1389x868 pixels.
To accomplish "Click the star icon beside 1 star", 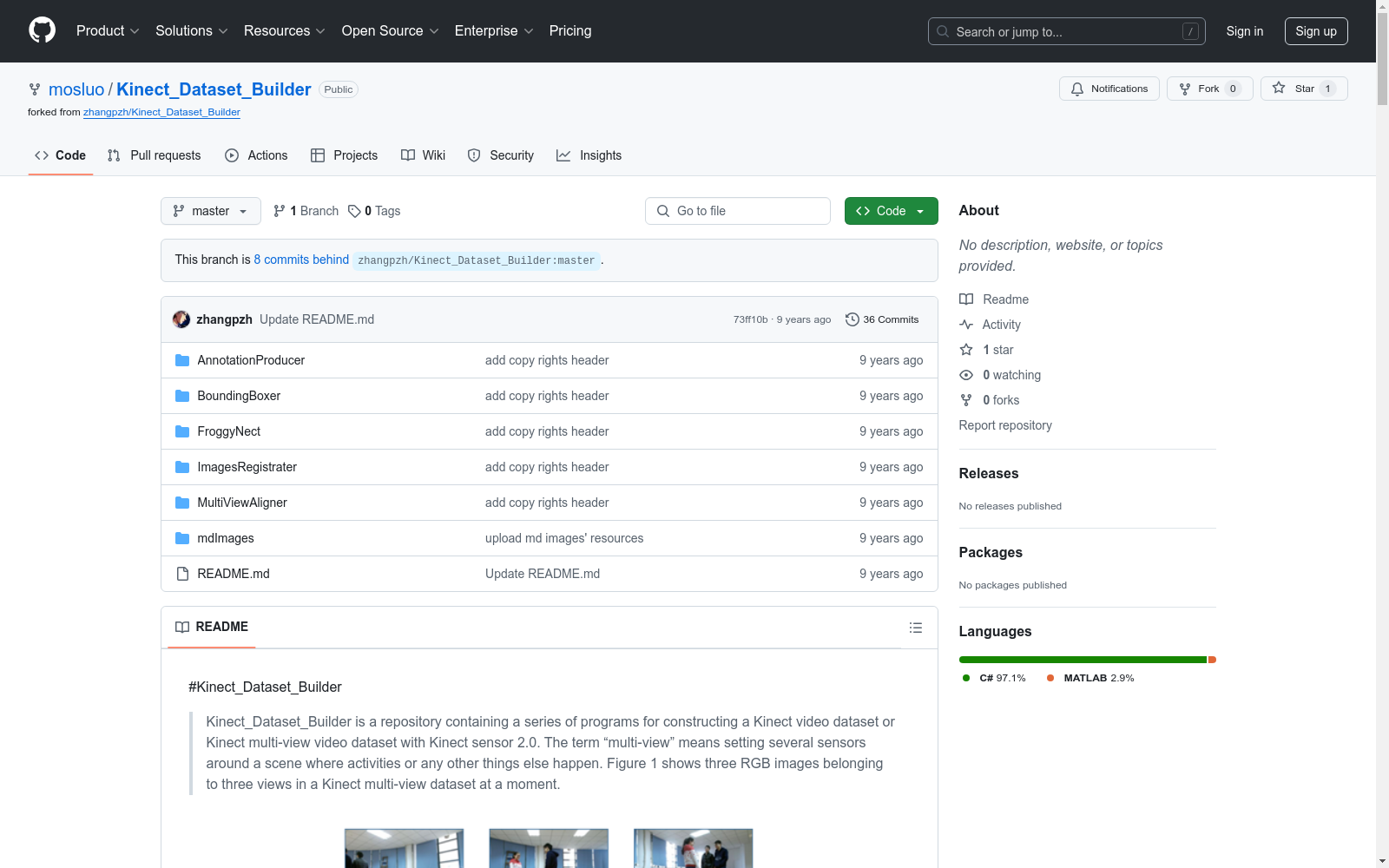I will point(966,350).
